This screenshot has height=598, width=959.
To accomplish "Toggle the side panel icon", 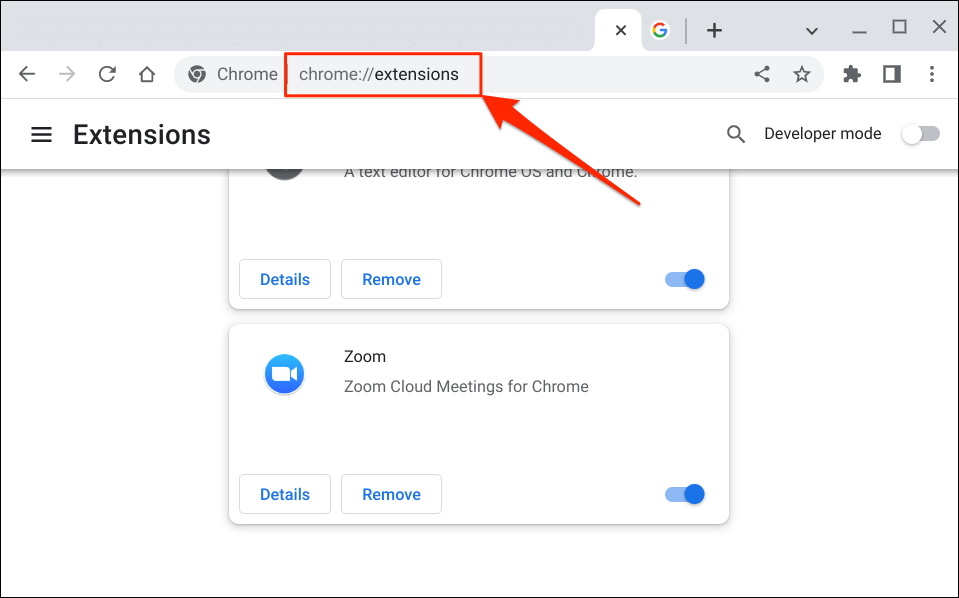I will [892, 74].
